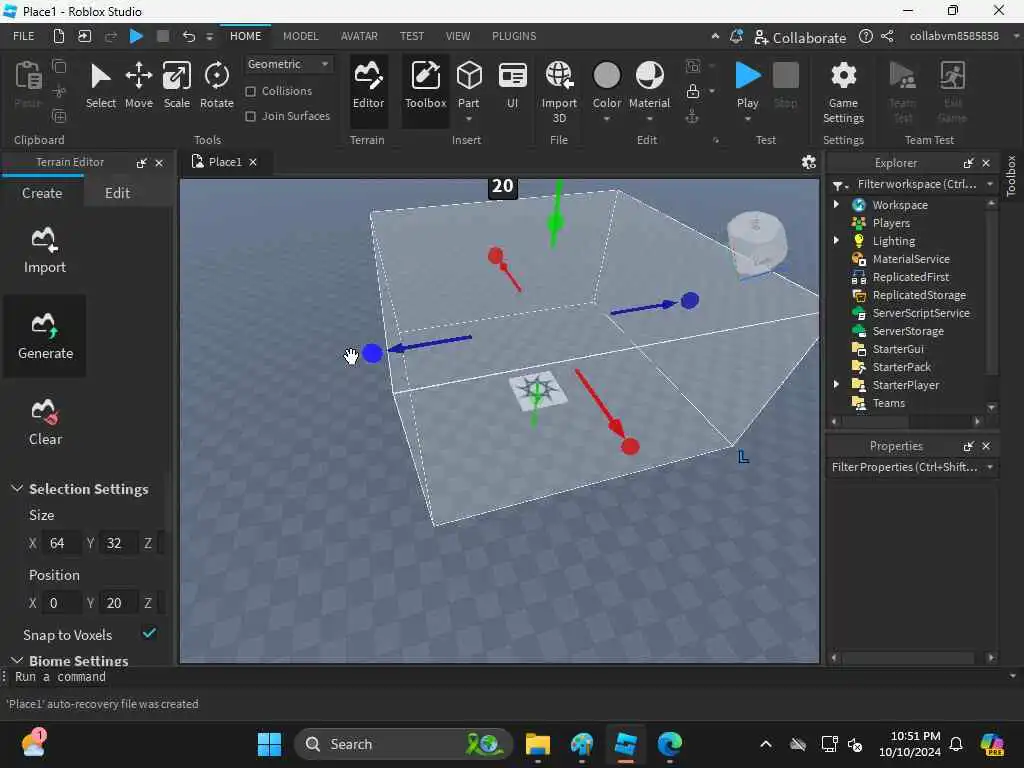Open the vertical Toolbox side tab
1024x768 pixels.
pyautogui.click(x=1011, y=176)
